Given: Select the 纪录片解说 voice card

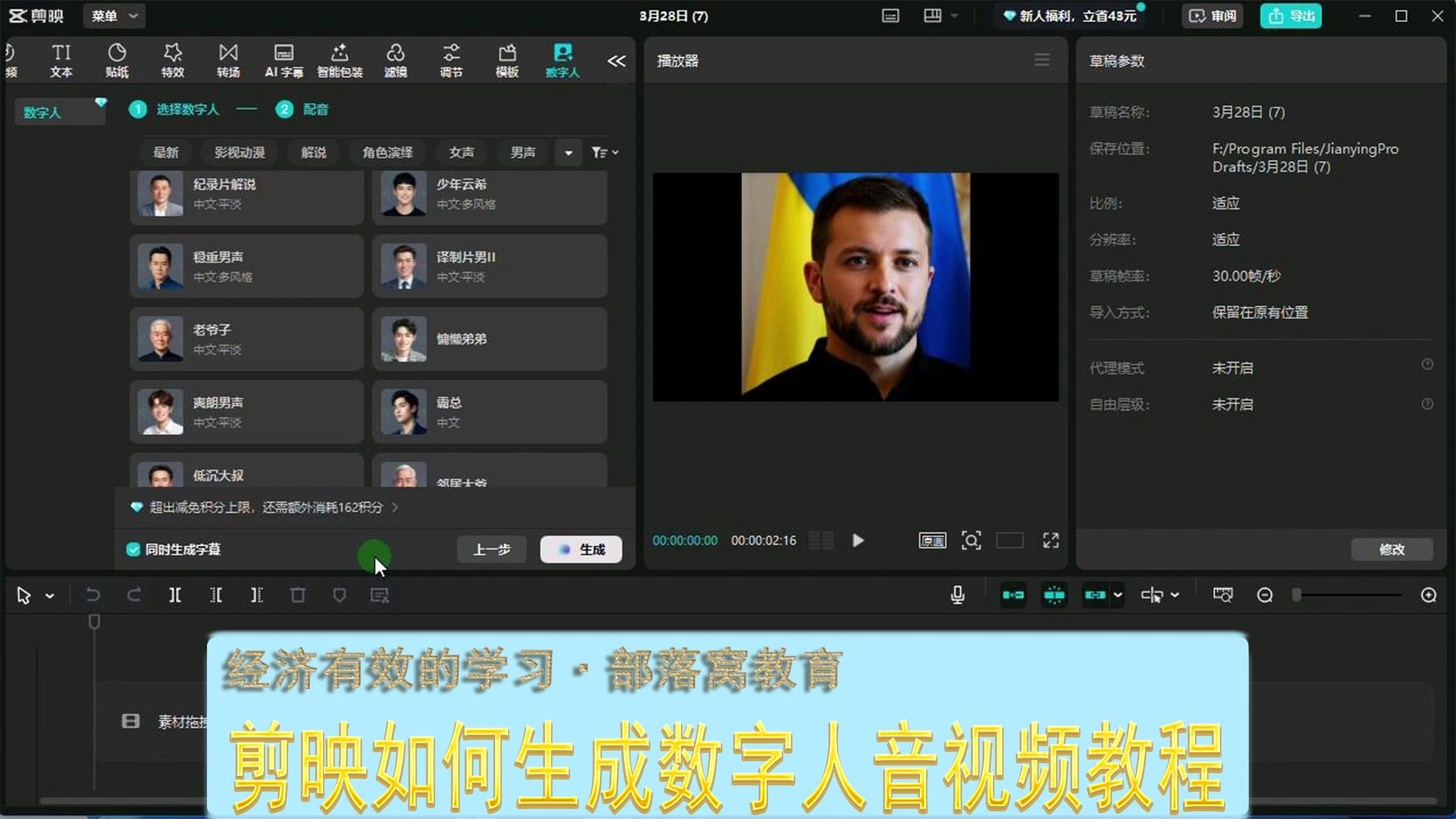Looking at the screenshot, I should point(246,196).
